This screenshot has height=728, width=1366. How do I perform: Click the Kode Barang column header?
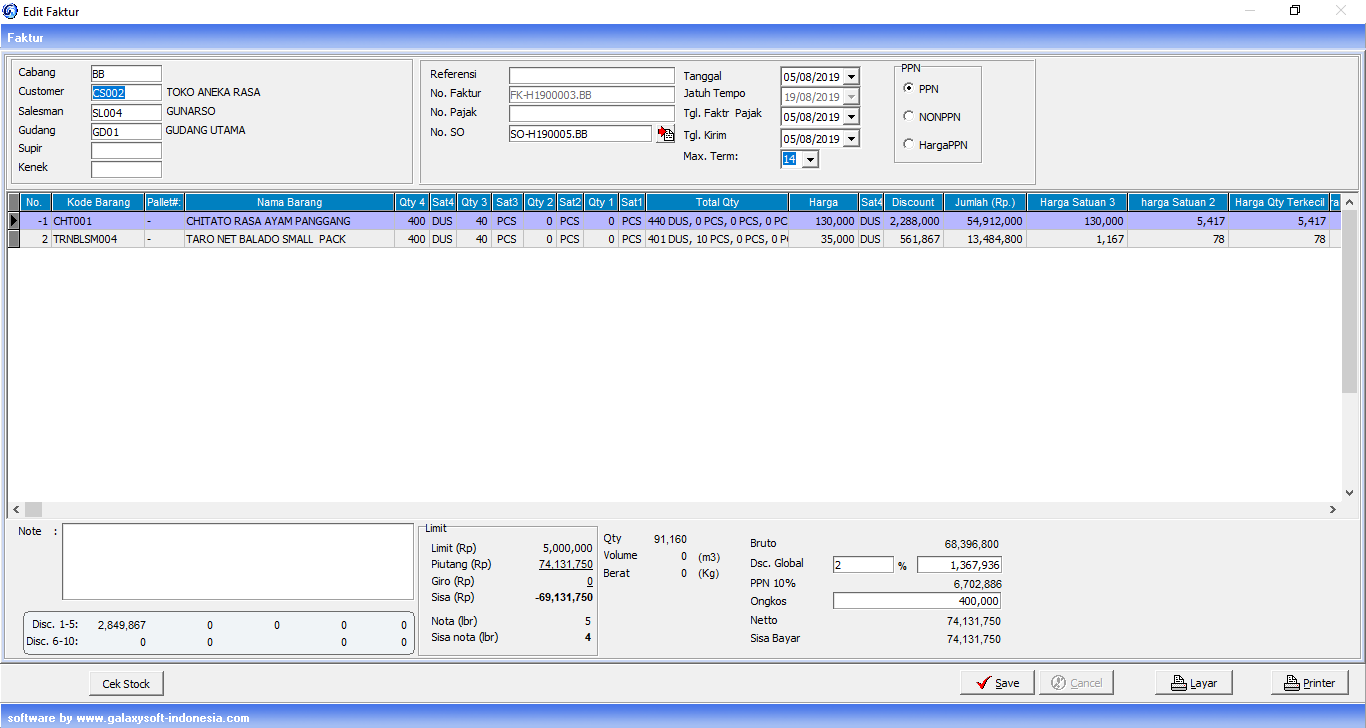pyautogui.click(x=98, y=202)
